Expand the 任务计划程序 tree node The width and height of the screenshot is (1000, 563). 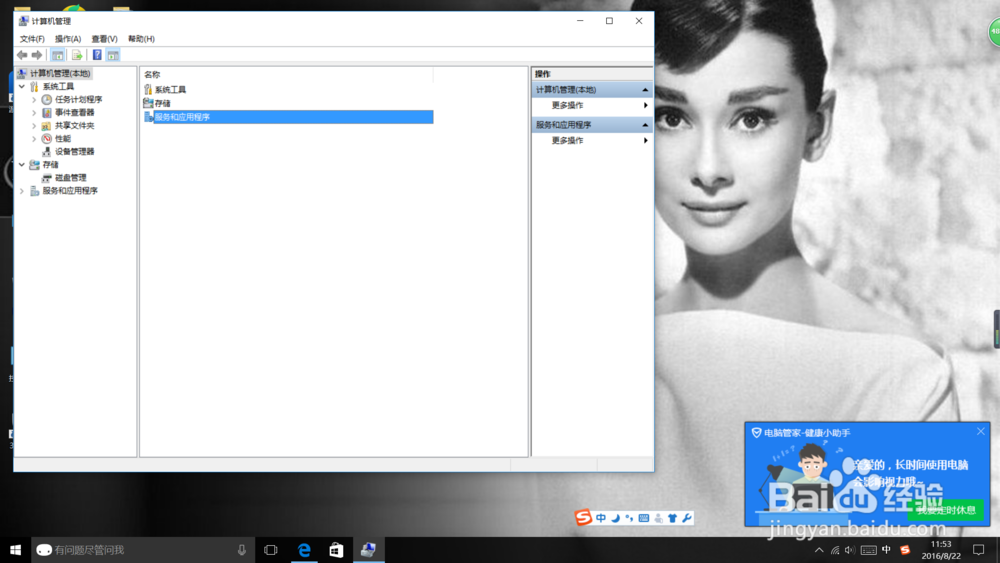(34, 99)
